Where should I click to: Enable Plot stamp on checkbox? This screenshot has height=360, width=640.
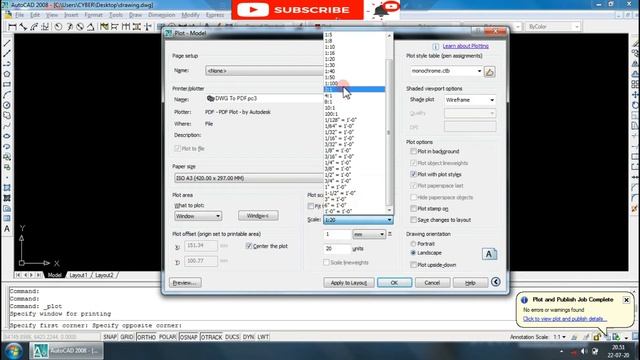[413, 209]
